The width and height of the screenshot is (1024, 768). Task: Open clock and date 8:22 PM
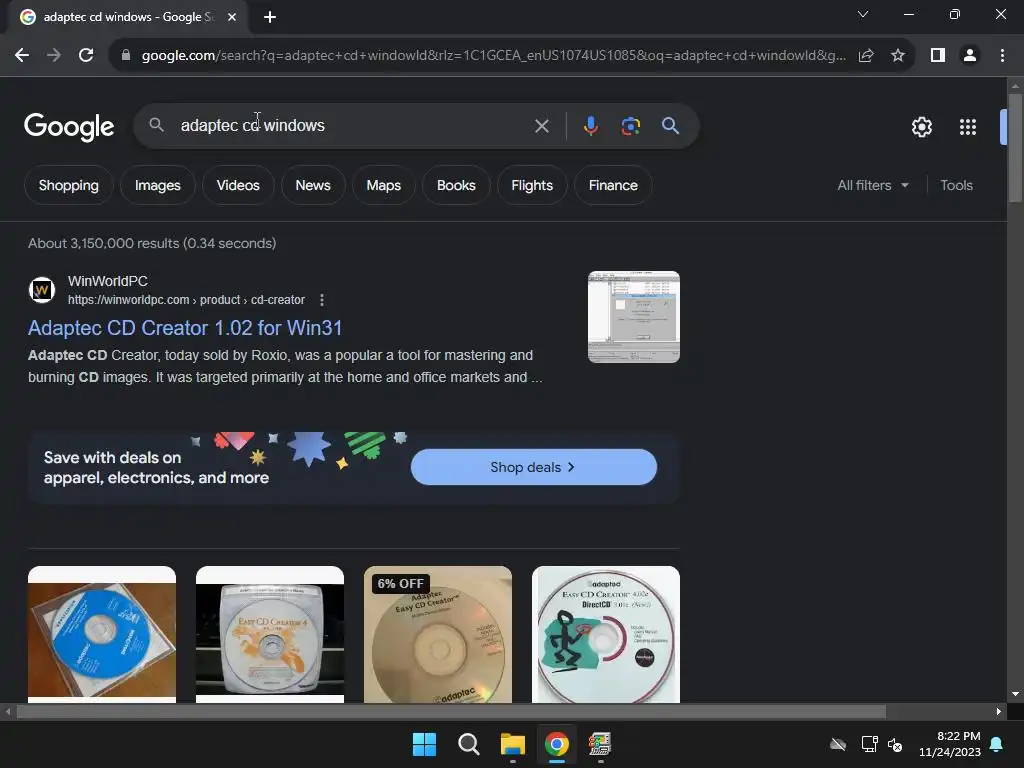[x=950, y=744]
